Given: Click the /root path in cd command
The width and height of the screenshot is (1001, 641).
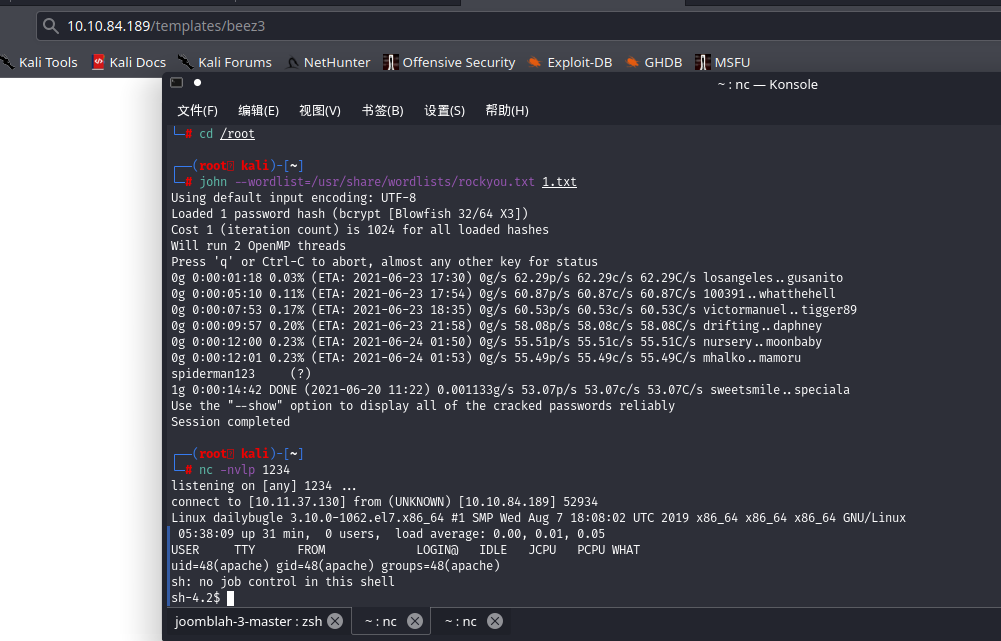Looking at the screenshot, I should coord(237,133).
